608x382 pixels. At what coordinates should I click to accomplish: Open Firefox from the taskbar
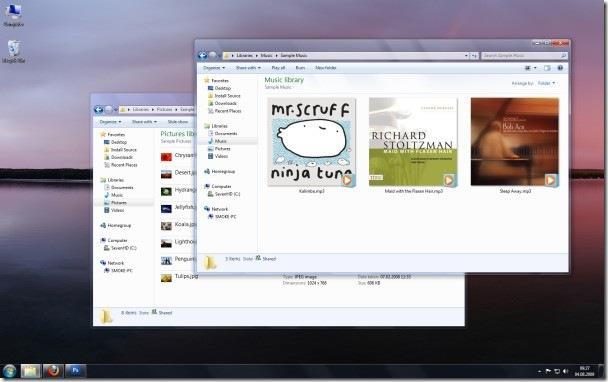53,371
